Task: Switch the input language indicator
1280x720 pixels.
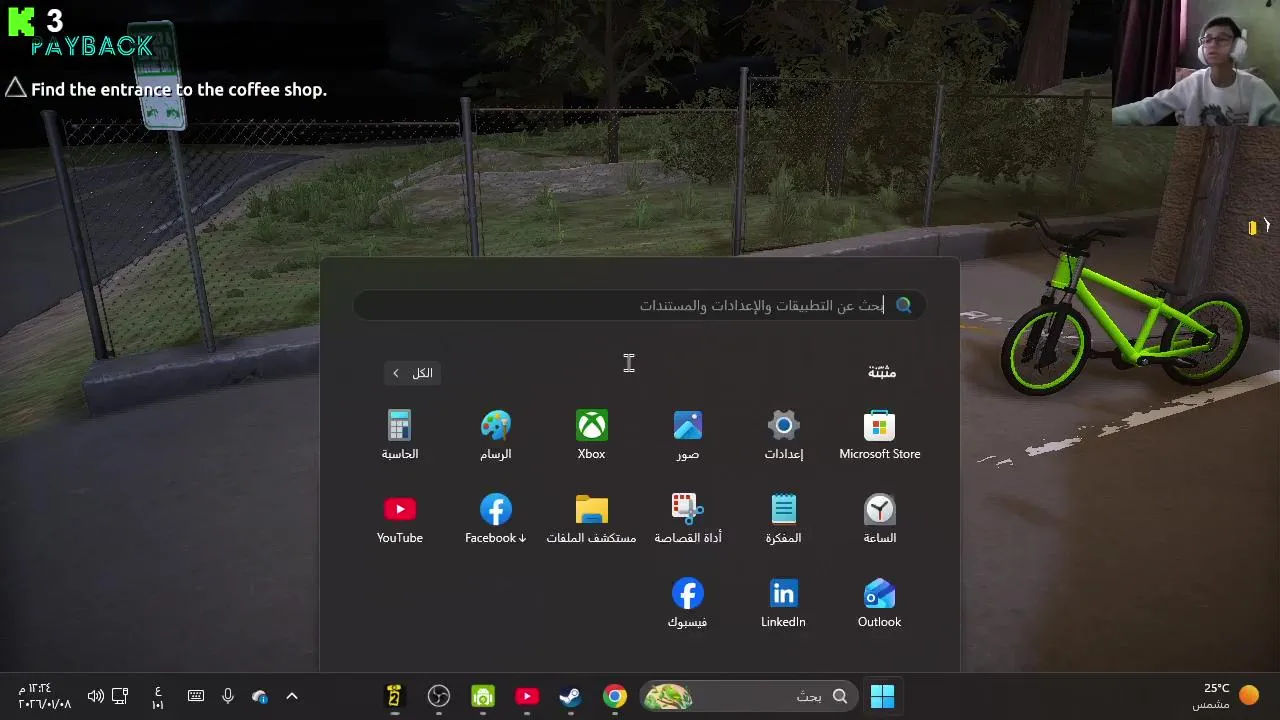Action: coord(158,696)
